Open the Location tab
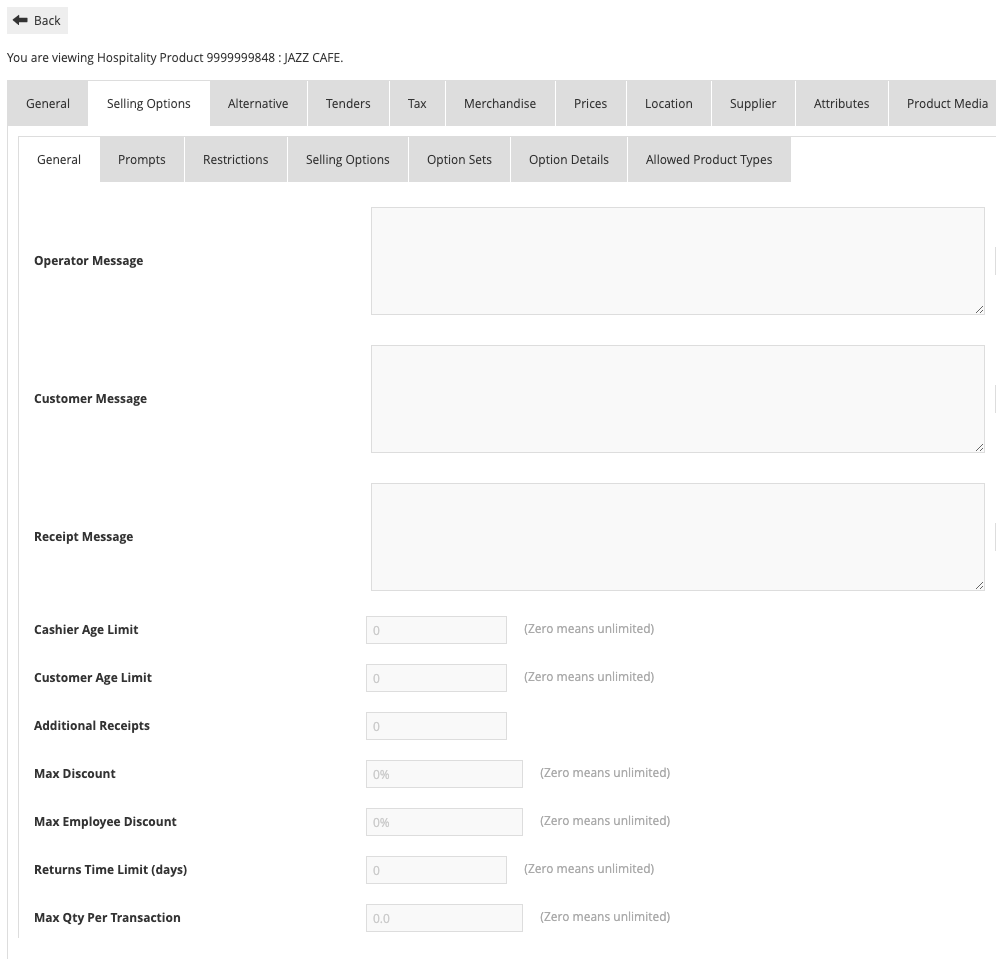 (669, 104)
